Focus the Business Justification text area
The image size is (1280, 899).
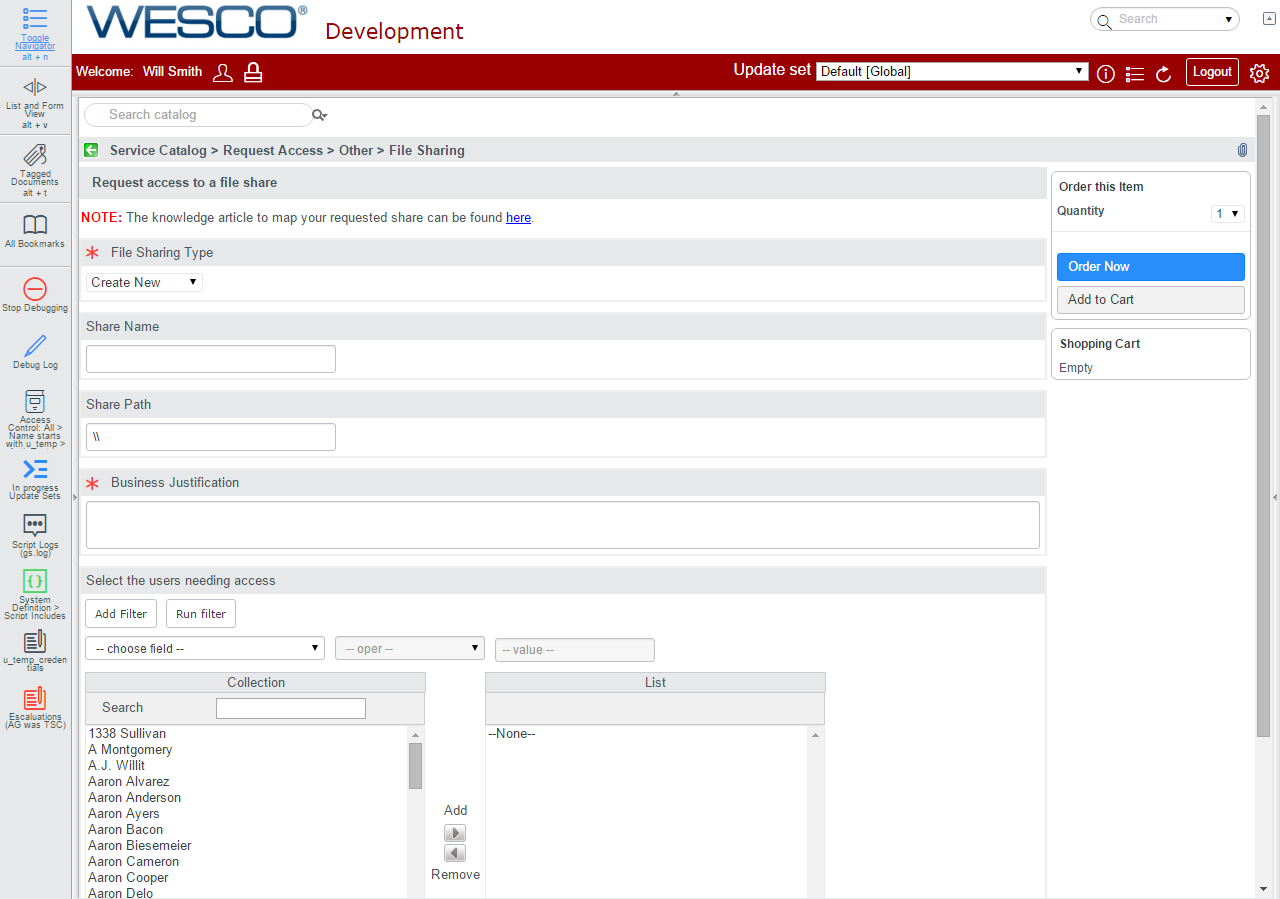pyautogui.click(x=563, y=525)
